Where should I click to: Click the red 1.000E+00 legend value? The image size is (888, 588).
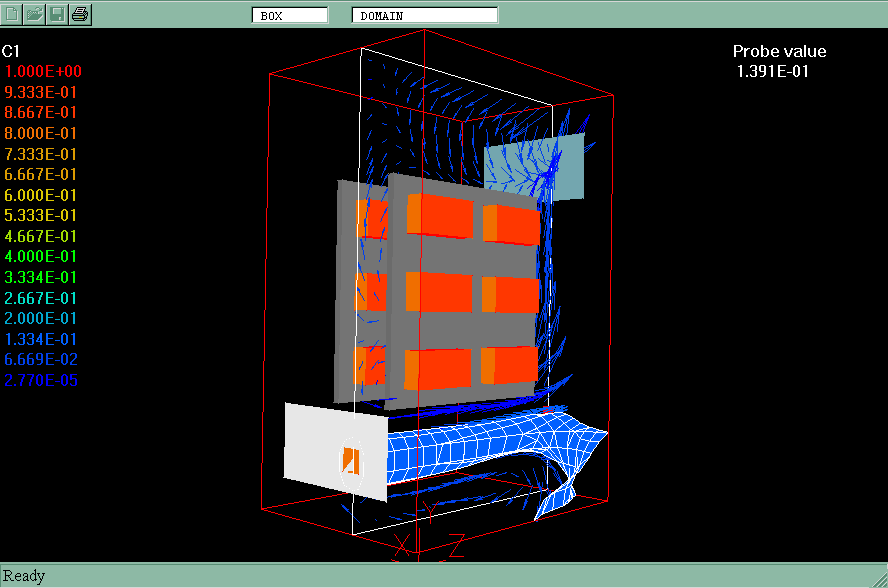(43, 71)
